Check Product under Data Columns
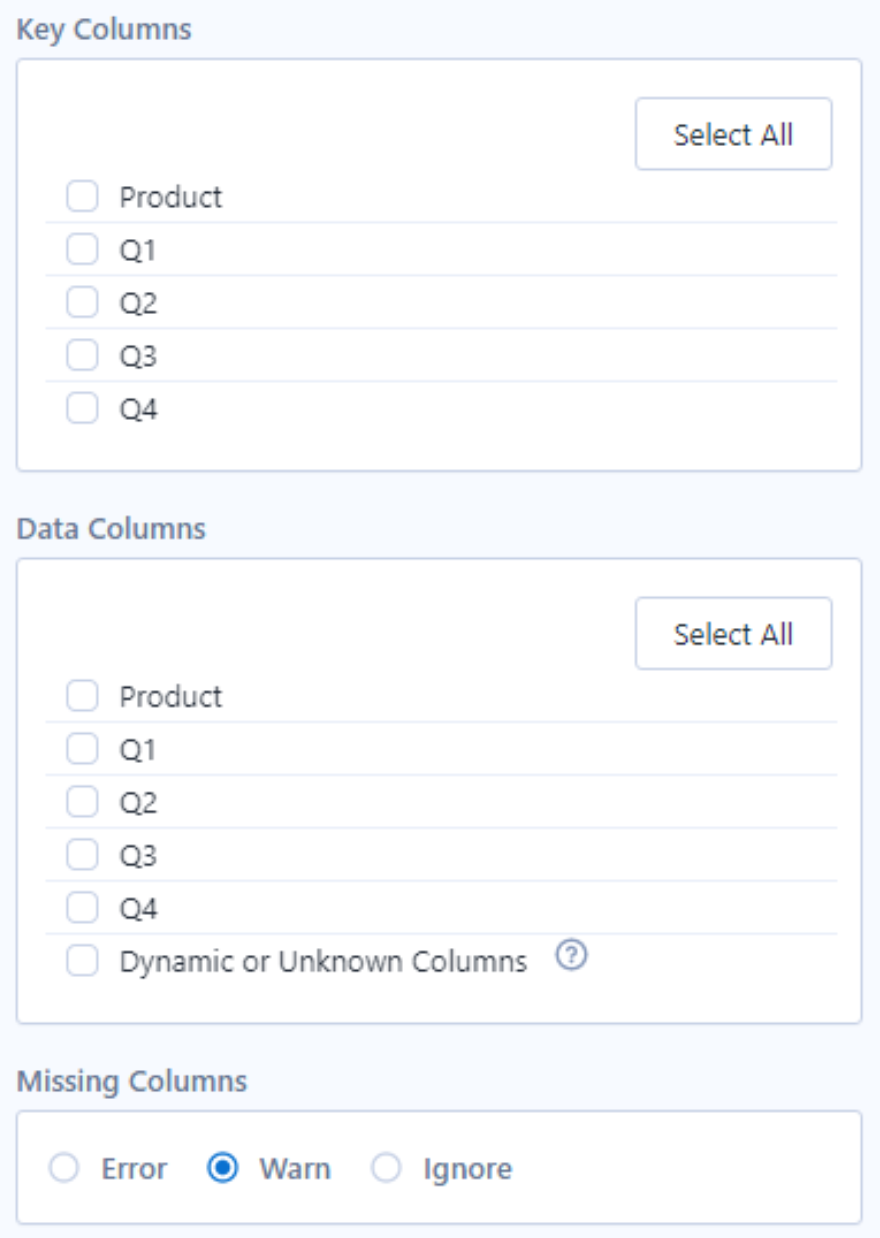The width and height of the screenshot is (880, 1238). pyautogui.click(x=82, y=696)
